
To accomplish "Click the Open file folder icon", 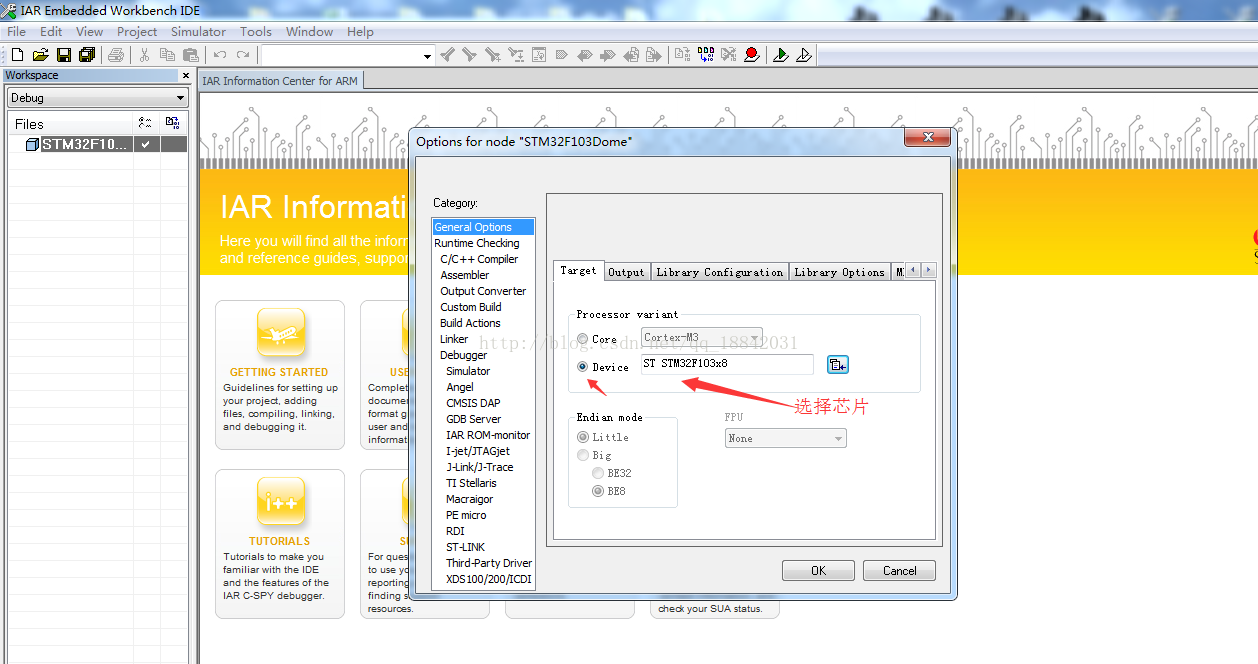I will pos(41,55).
